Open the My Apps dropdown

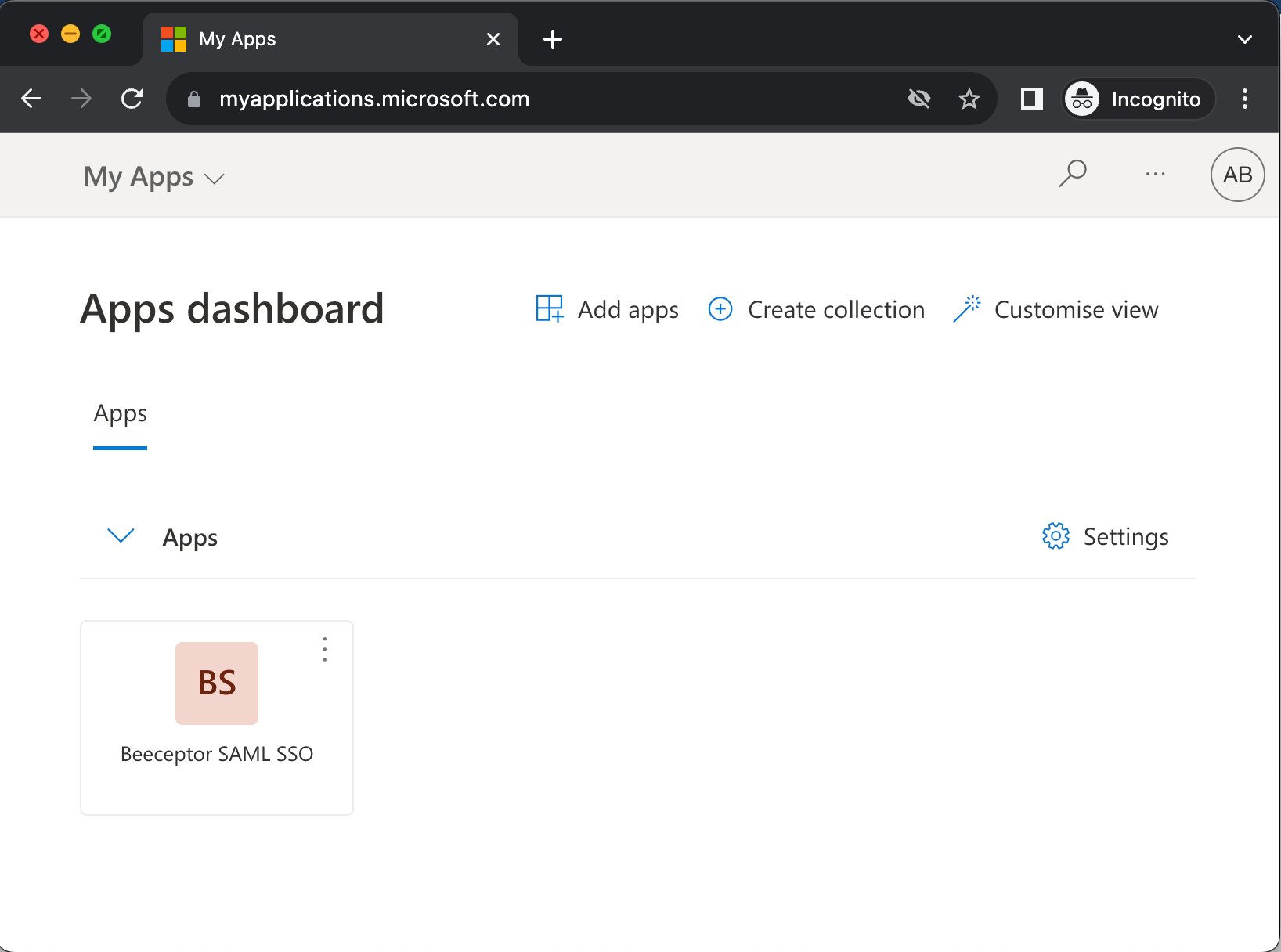click(x=214, y=178)
